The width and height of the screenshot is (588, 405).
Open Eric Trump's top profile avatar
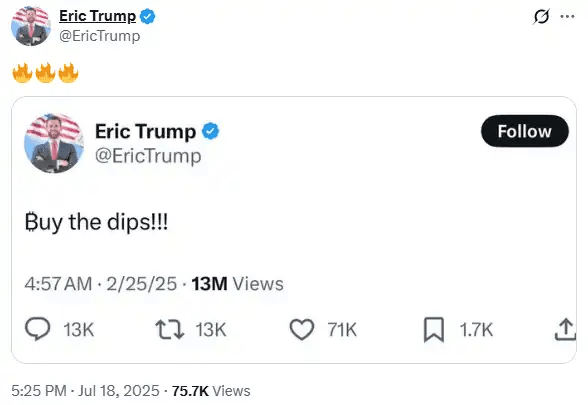click(x=31, y=26)
